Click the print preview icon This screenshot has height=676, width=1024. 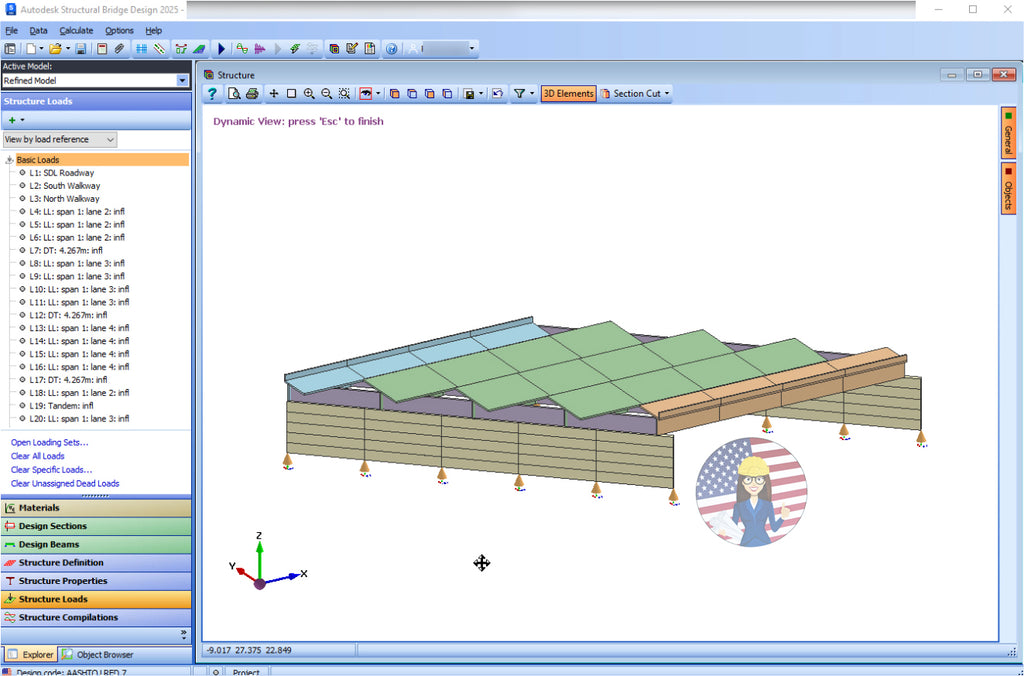235,93
